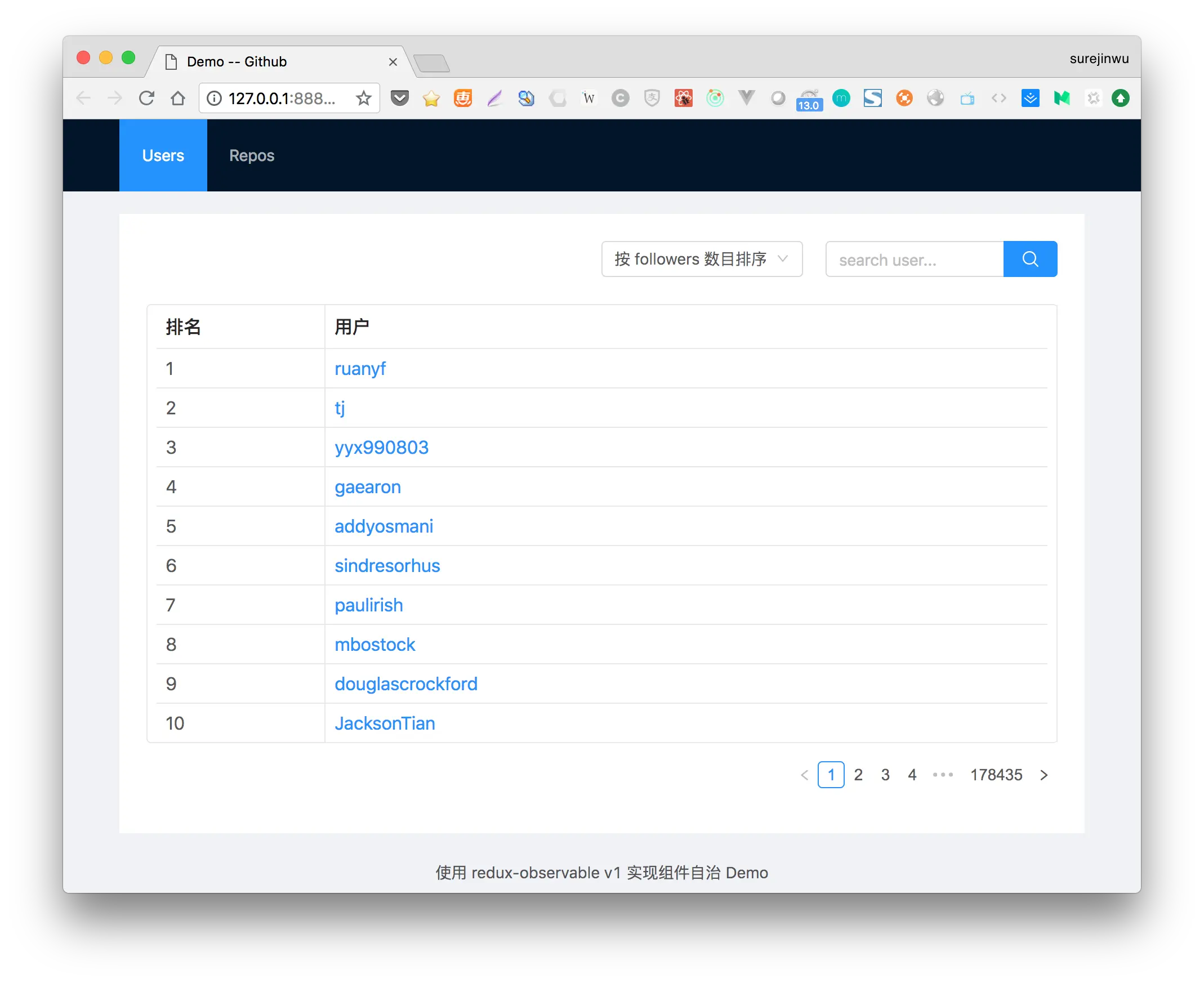The image size is (1204, 983).
Task: Open the ruanyf user link
Action: (x=360, y=369)
